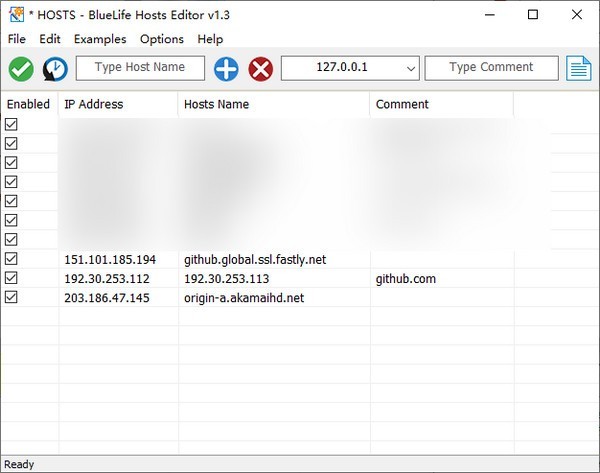Open the Options menu

[x=161, y=39]
